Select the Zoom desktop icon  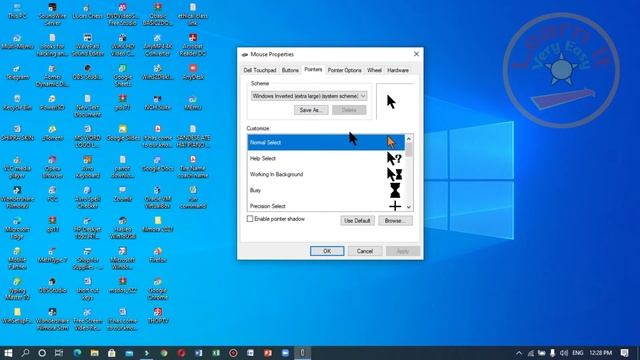122,194
